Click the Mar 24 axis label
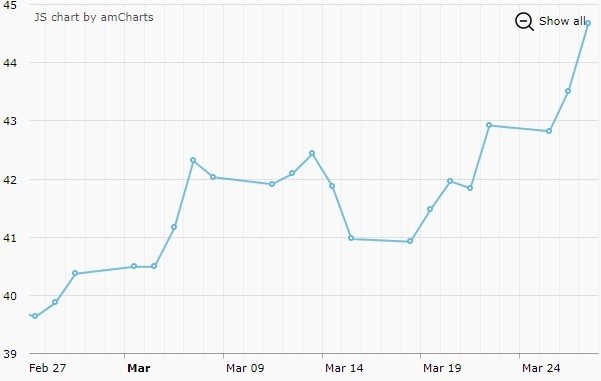The height and width of the screenshot is (381, 601). pos(541,368)
